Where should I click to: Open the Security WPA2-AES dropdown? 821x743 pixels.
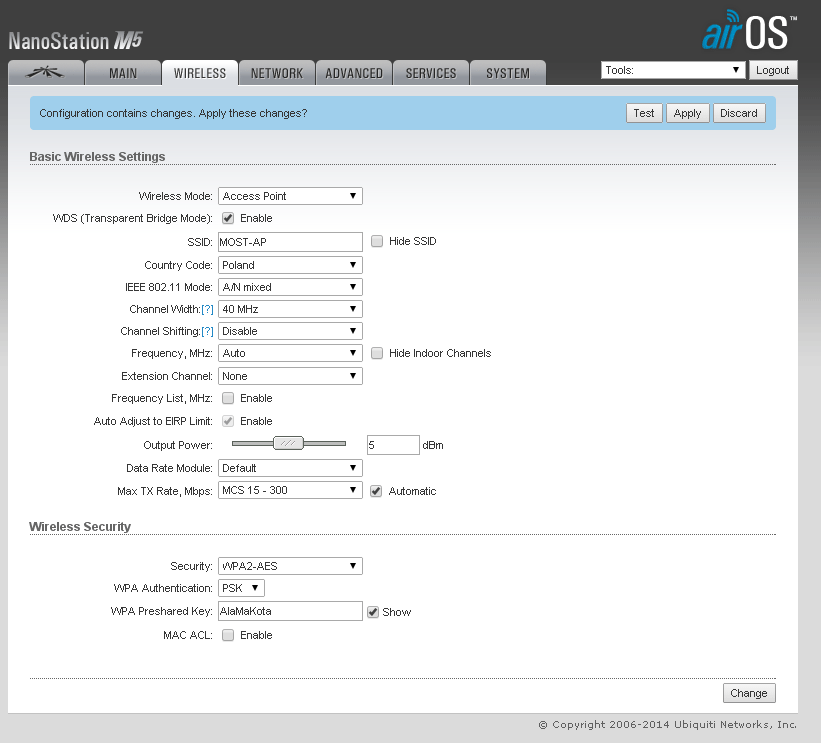pyautogui.click(x=290, y=566)
